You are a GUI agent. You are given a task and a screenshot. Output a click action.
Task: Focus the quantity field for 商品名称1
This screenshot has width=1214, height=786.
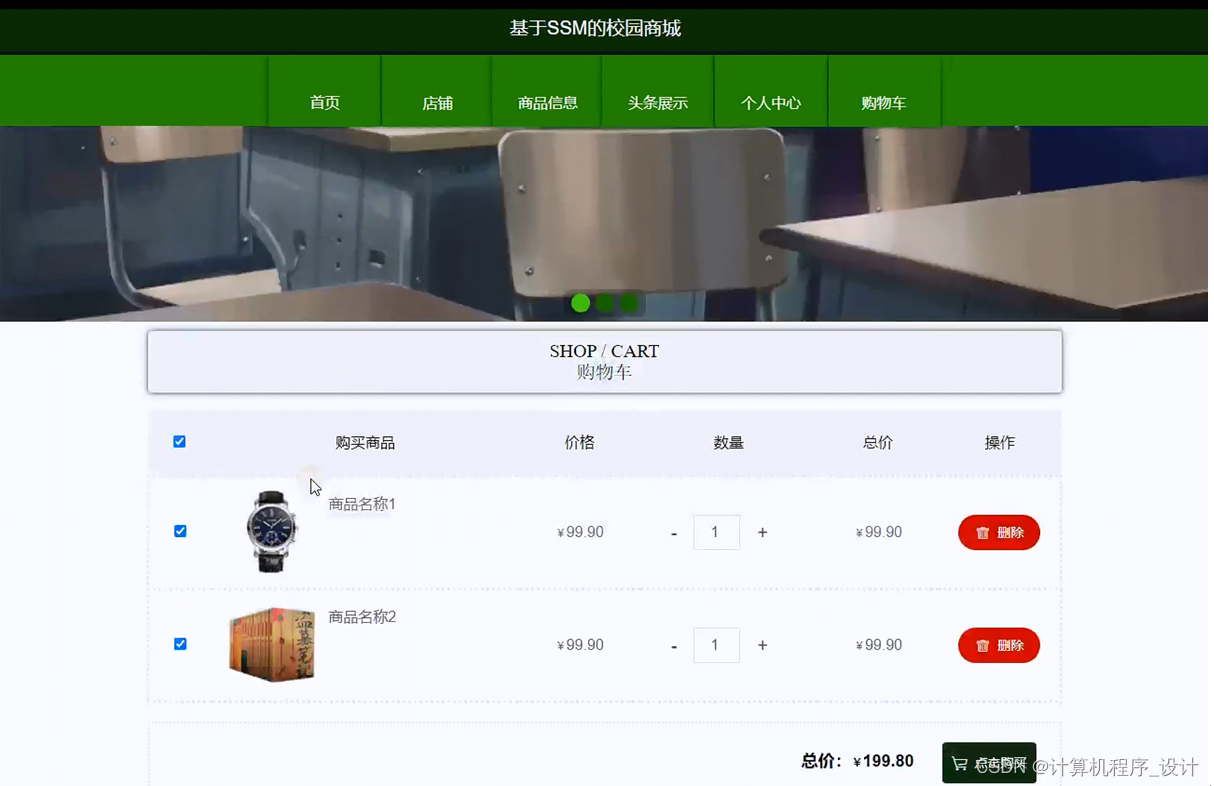pos(716,532)
